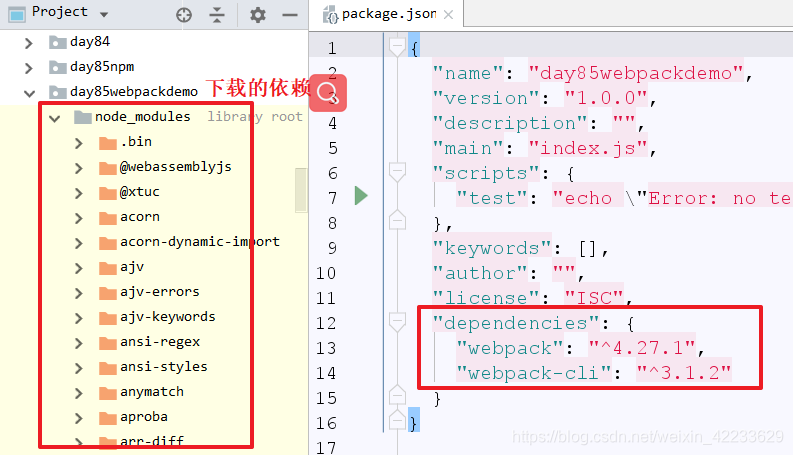The width and height of the screenshot is (793, 455).
Task: Click the "1.0.0" version value
Action: coord(606,98)
